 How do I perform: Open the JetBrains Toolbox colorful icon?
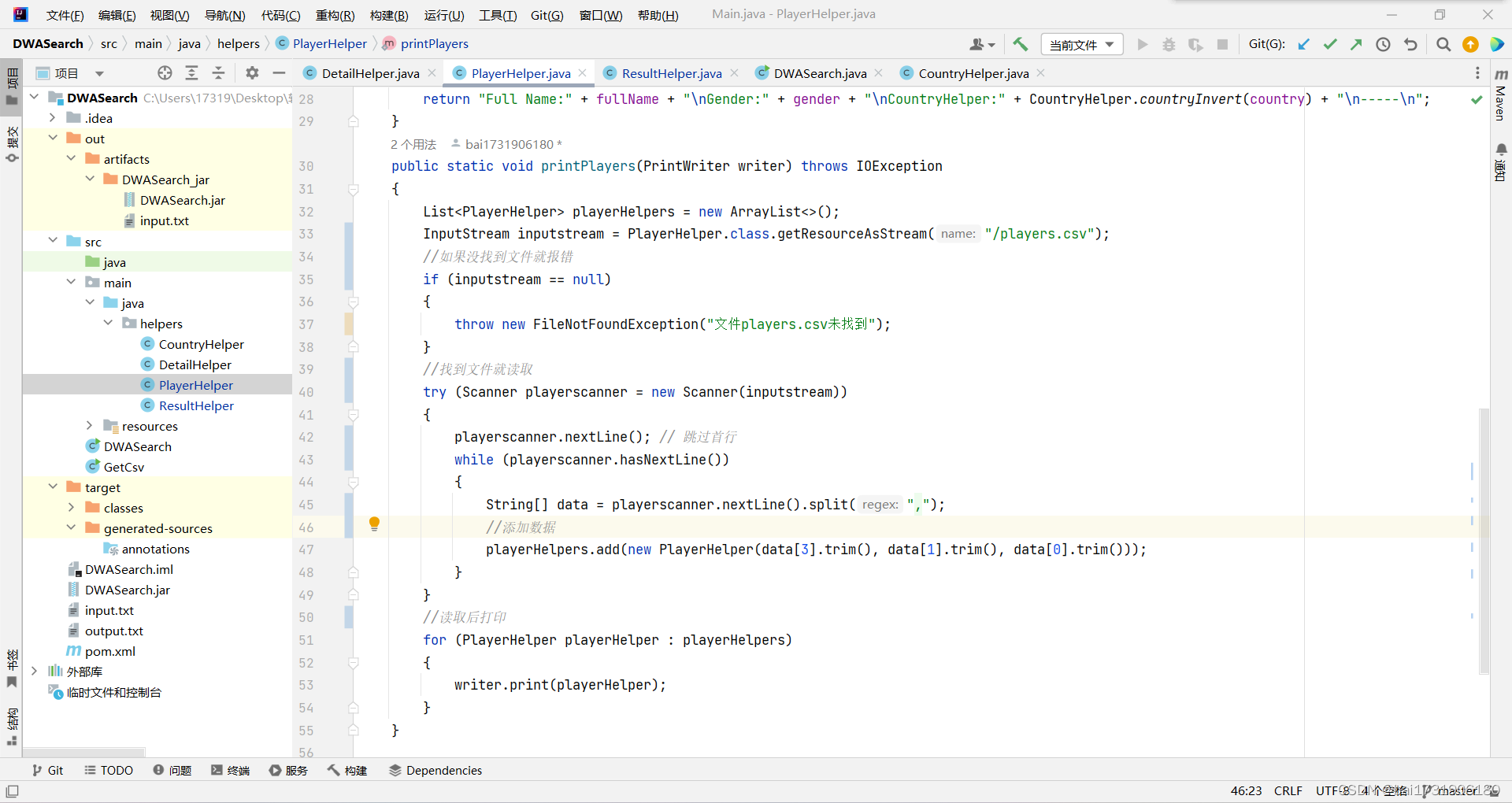[1497, 44]
